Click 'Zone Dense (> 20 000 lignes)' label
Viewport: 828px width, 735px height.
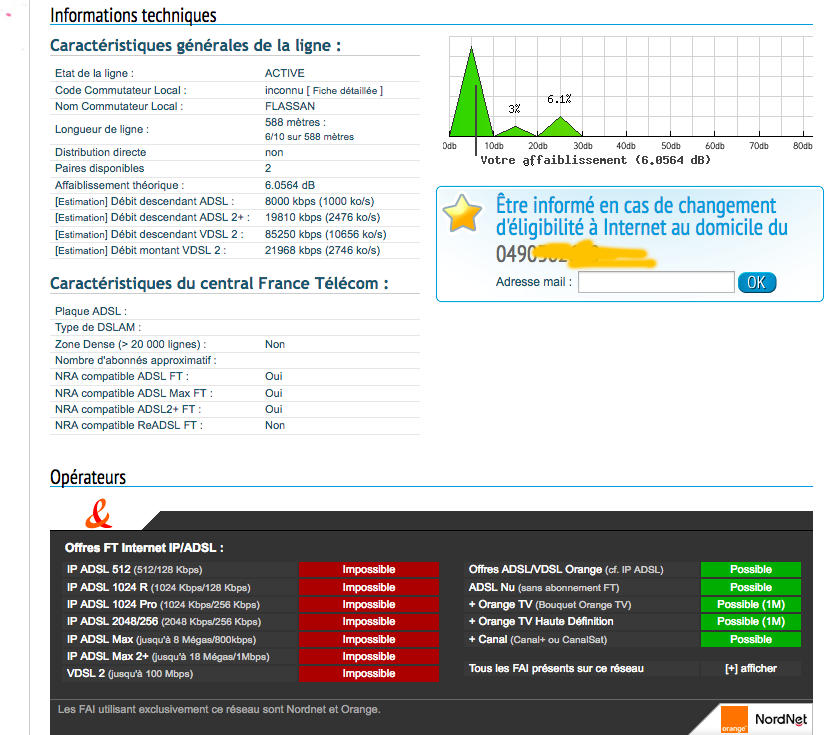click(130, 344)
